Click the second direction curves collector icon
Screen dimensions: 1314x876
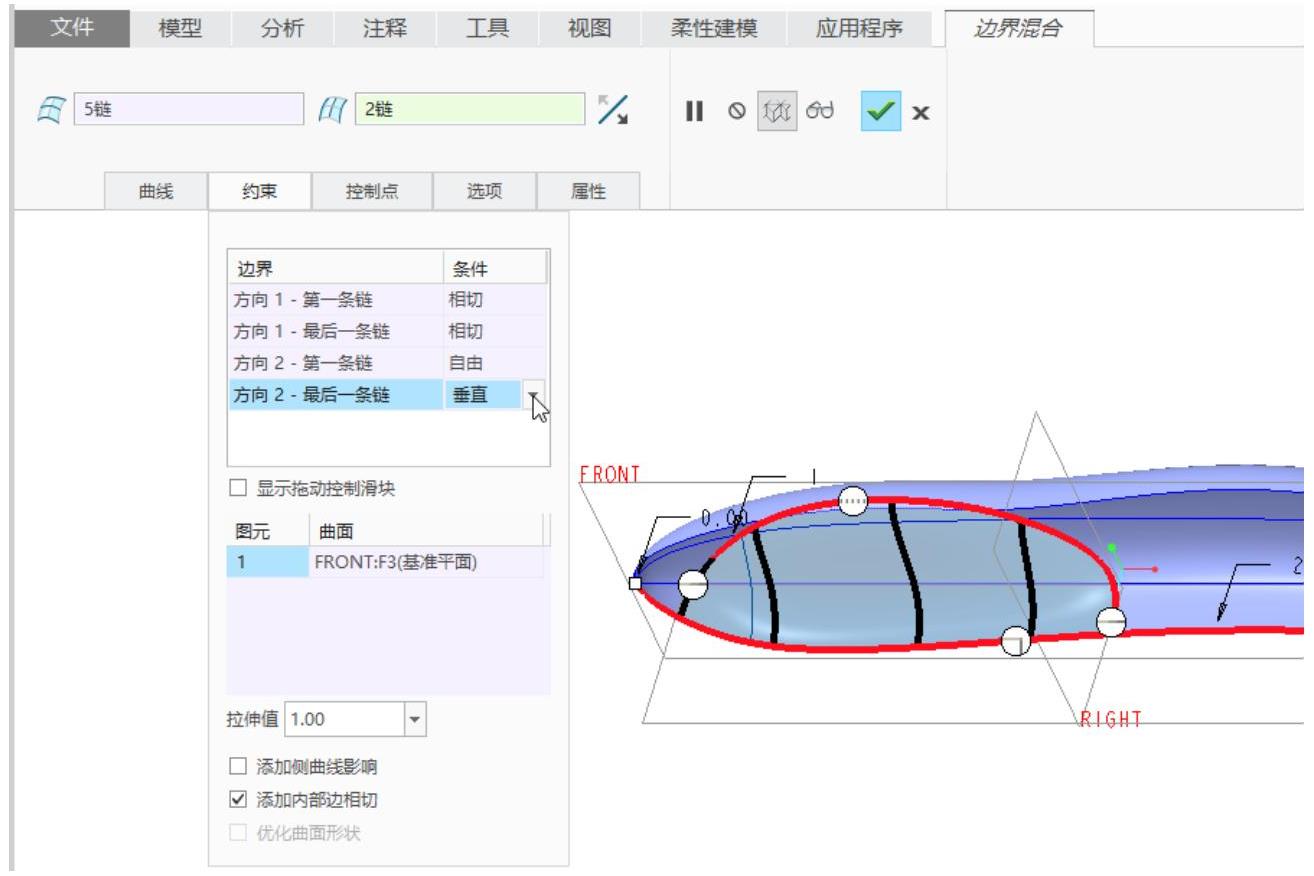pyautogui.click(x=334, y=108)
